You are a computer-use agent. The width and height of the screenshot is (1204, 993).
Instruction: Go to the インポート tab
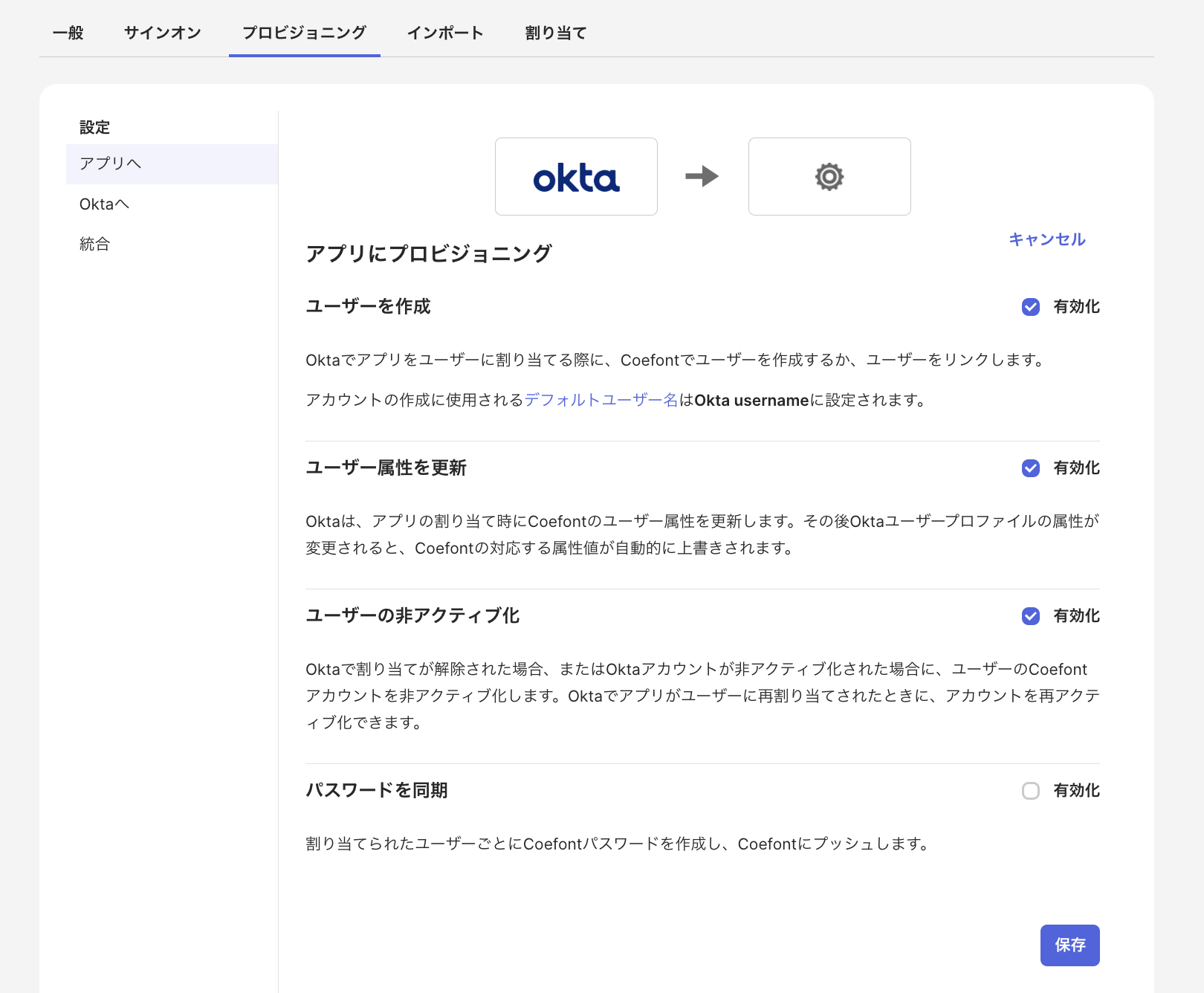(445, 33)
